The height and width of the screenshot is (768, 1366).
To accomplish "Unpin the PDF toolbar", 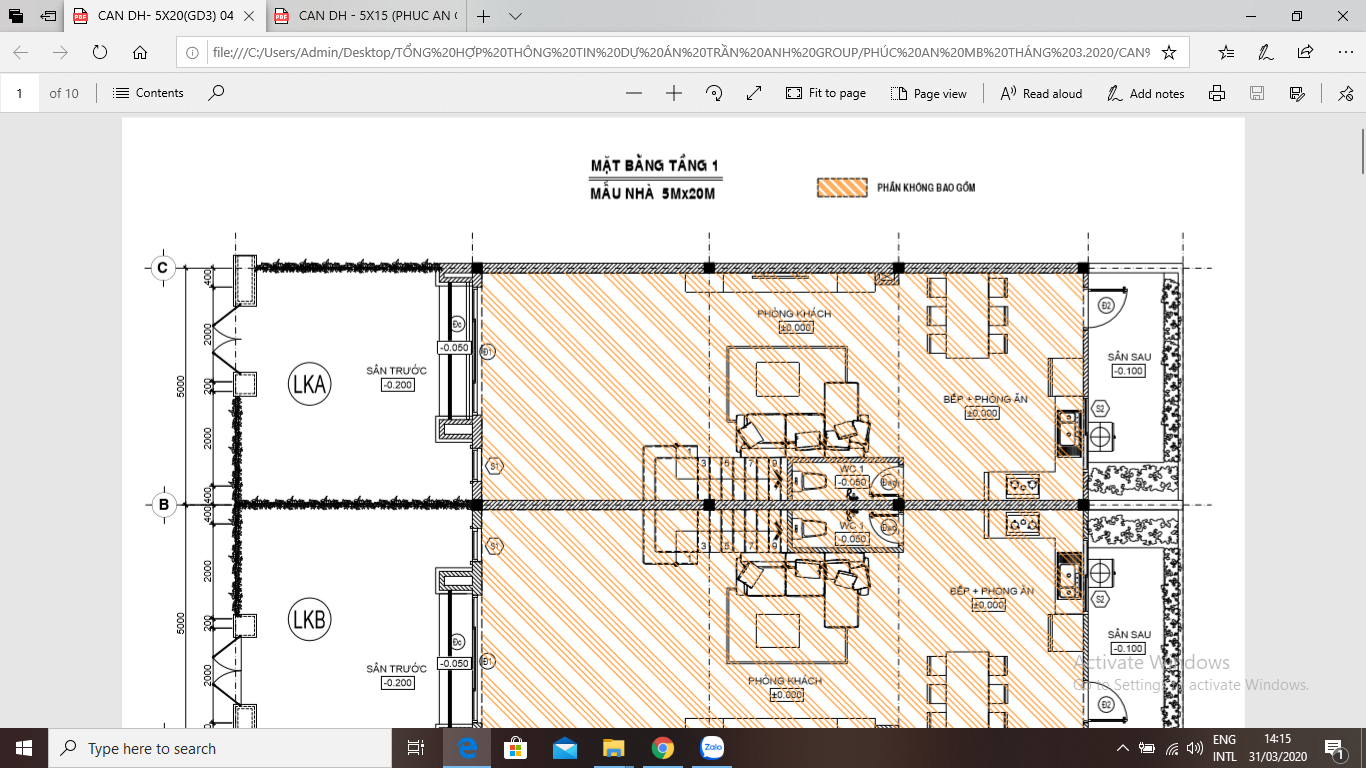I will [x=1345, y=93].
